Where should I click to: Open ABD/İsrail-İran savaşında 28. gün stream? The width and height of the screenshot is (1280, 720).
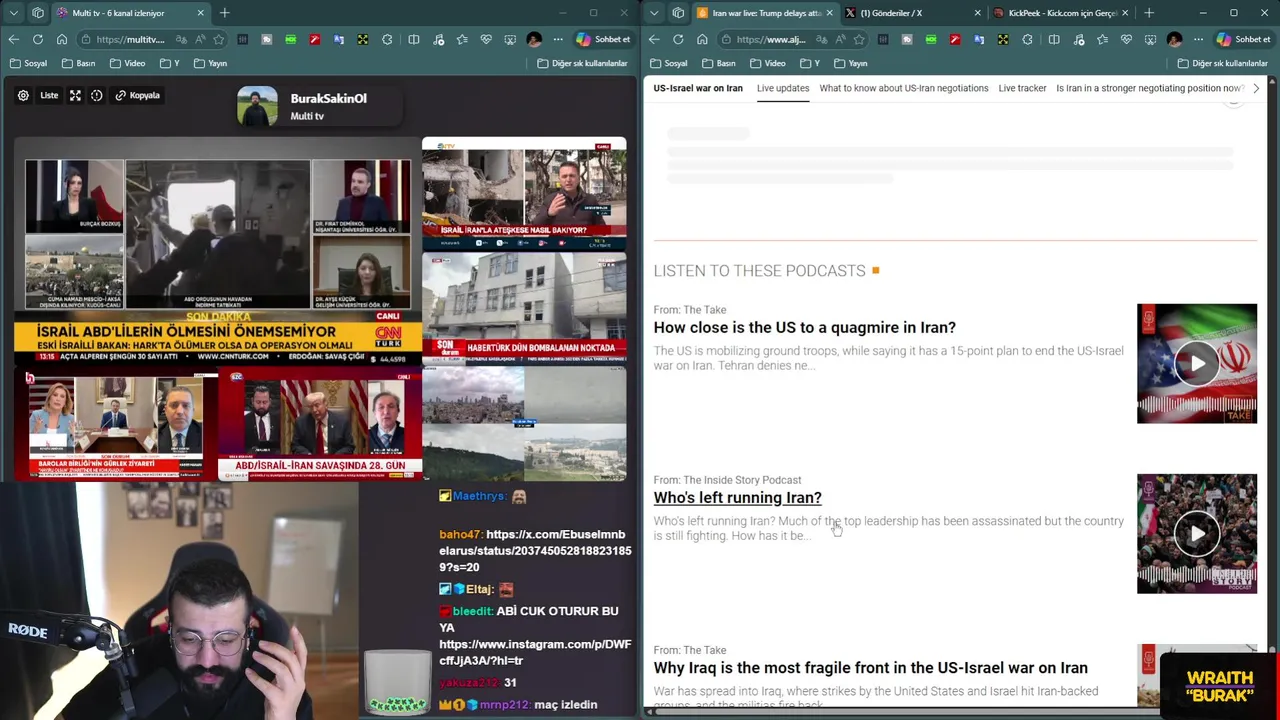click(320, 425)
